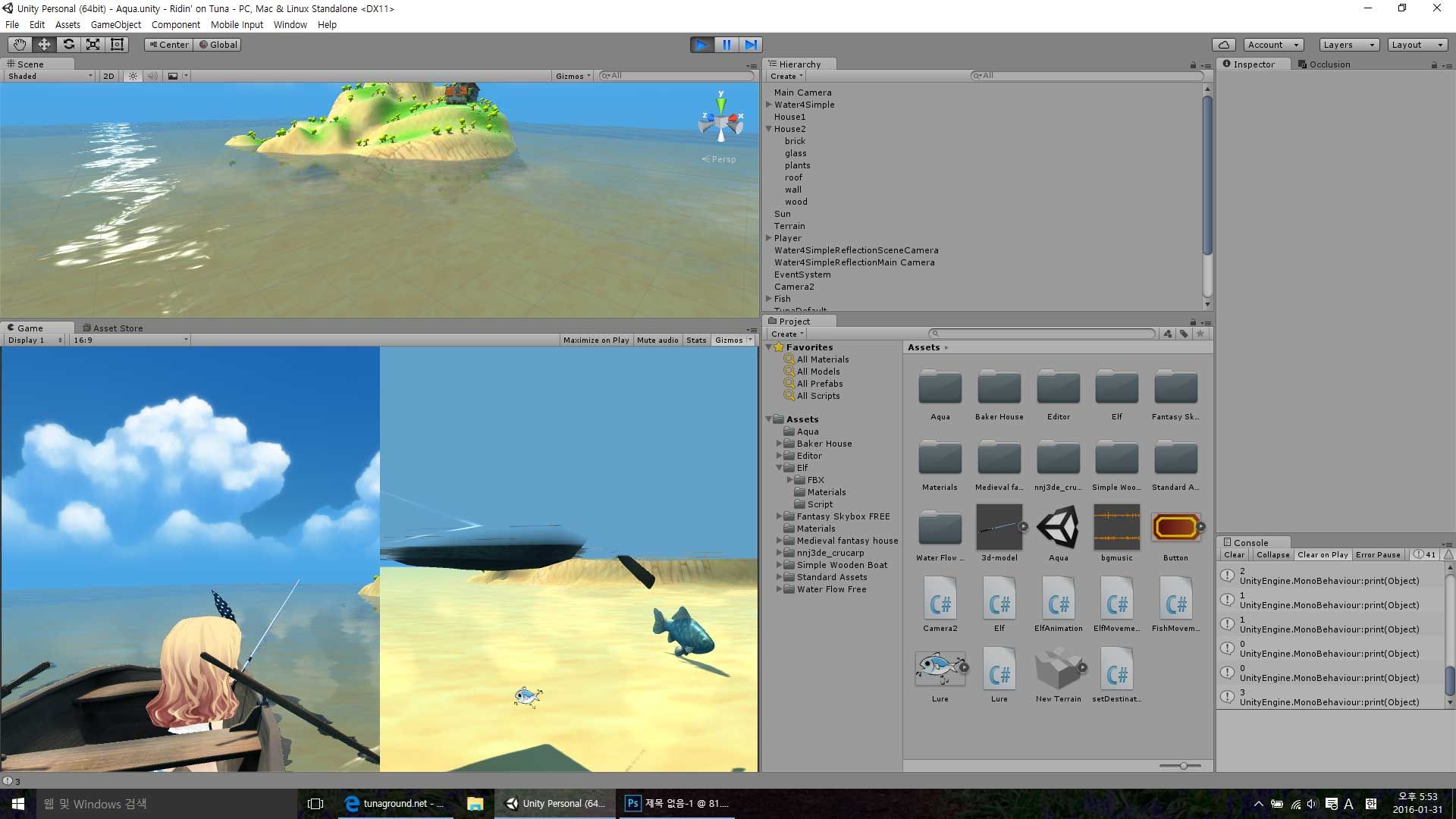This screenshot has height=819, width=1456.
Task: Open the GameObject menu
Action: pyautogui.click(x=115, y=25)
